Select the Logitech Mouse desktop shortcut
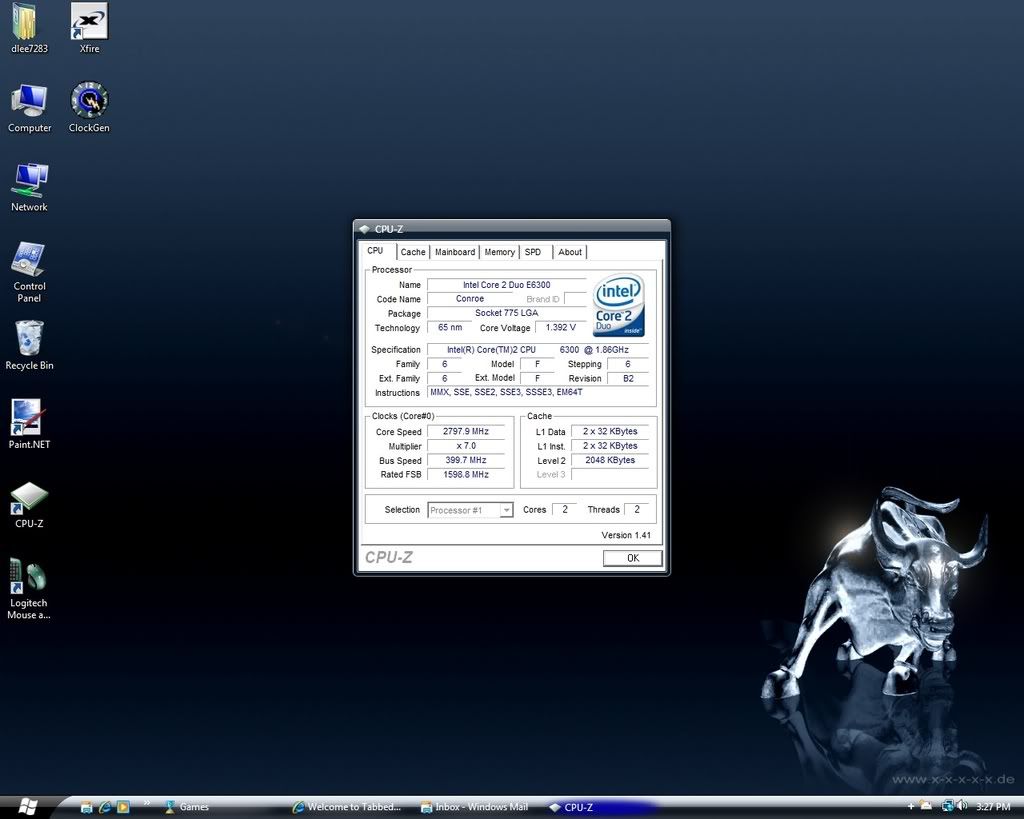The height and width of the screenshot is (819, 1024). pyautogui.click(x=29, y=589)
